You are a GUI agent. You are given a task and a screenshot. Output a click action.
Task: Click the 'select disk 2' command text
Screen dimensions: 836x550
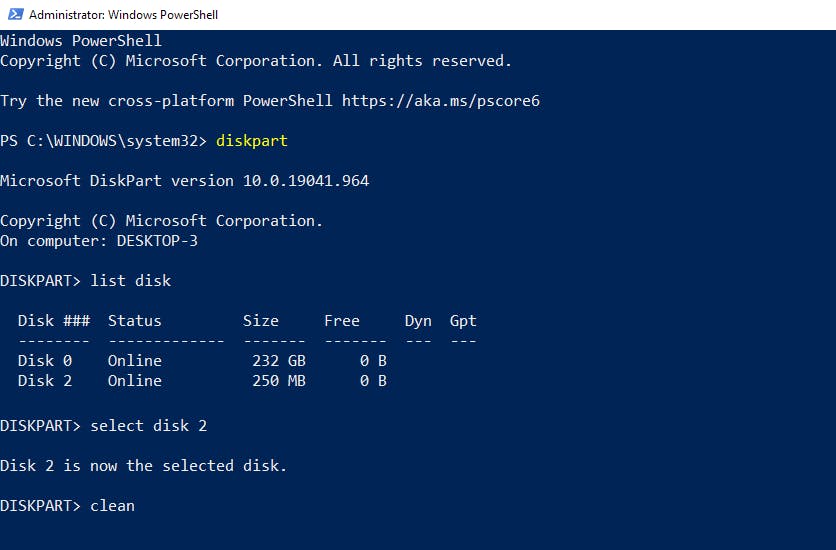pyautogui.click(x=149, y=426)
